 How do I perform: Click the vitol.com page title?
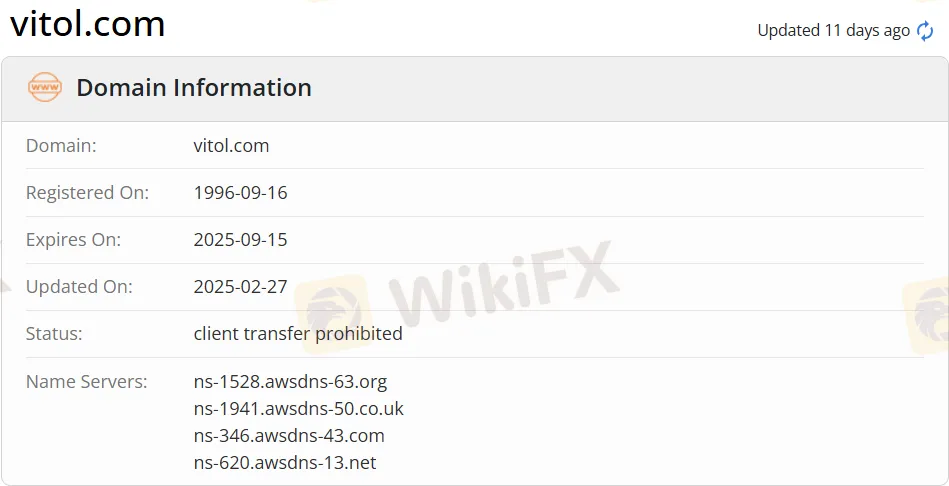tap(88, 24)
